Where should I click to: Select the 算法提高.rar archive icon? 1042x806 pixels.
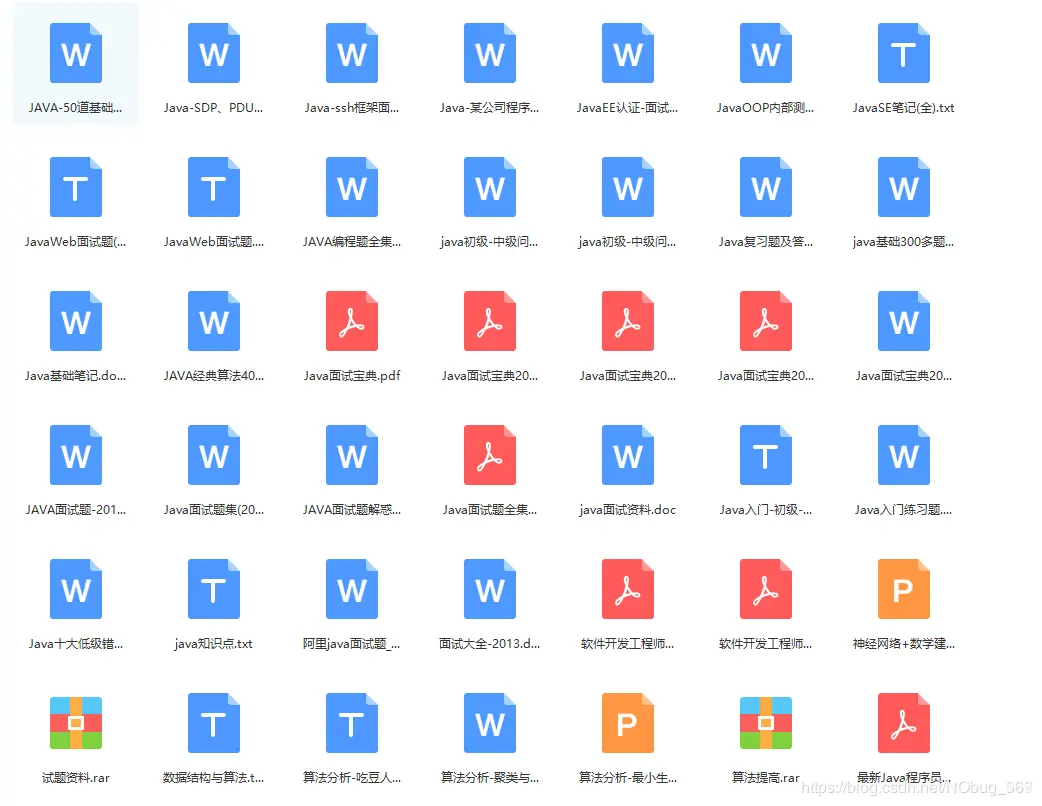[766, 723]
